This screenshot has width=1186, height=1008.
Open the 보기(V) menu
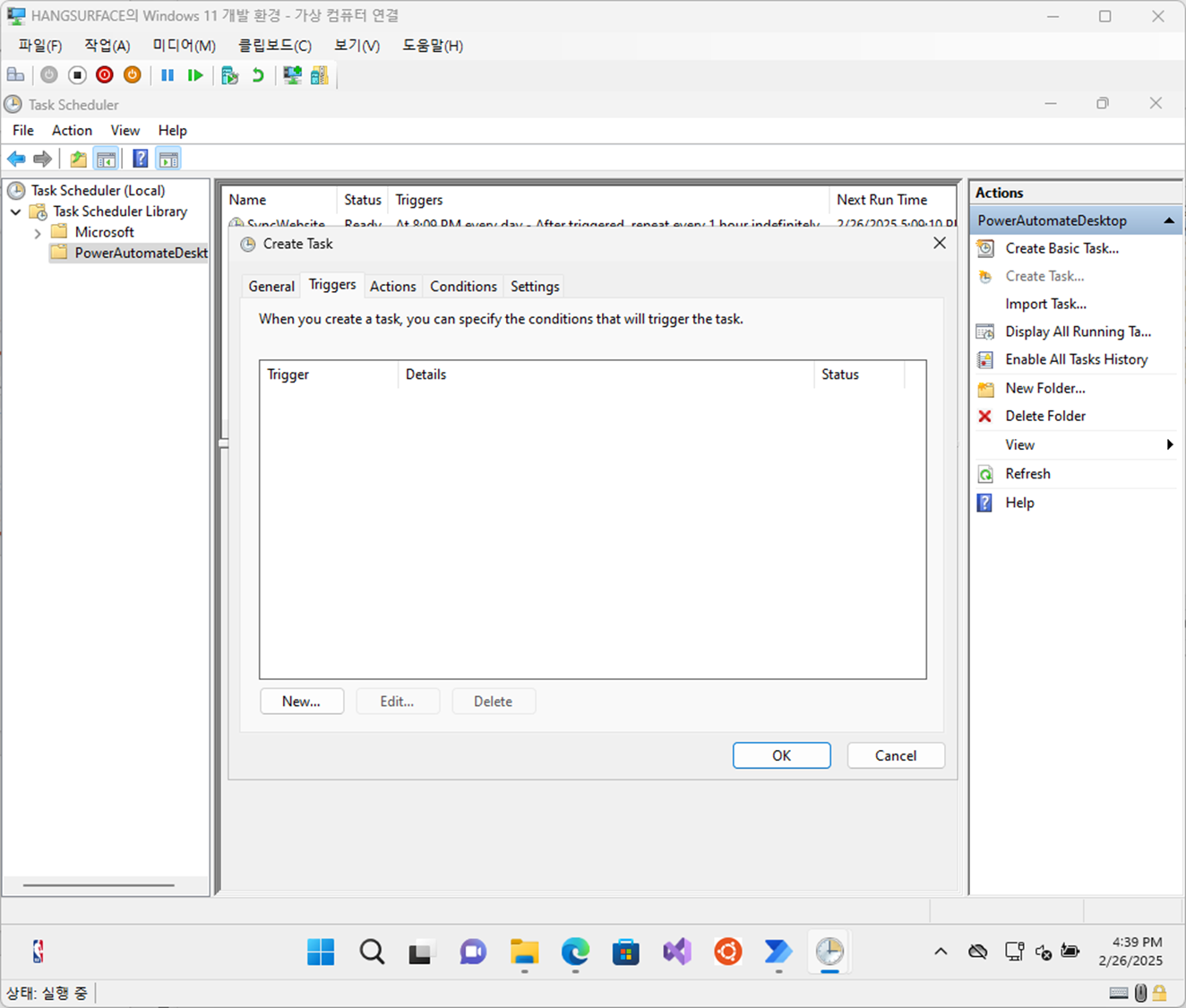tap(357, 46)
